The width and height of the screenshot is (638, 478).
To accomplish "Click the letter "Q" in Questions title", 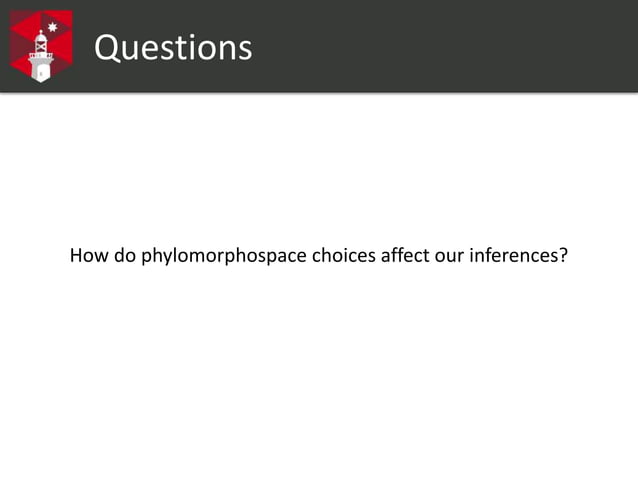I will click(x=108, y=48).
